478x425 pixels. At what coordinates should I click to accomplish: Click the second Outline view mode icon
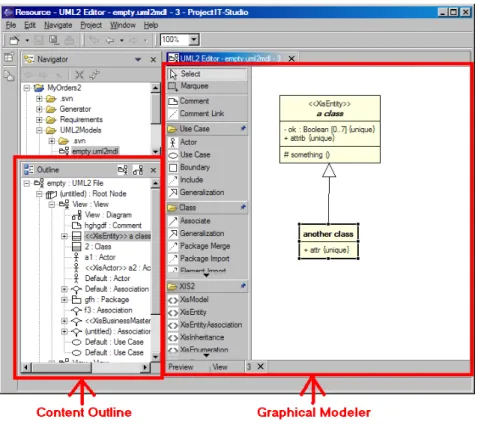click(x=138, y=170)
